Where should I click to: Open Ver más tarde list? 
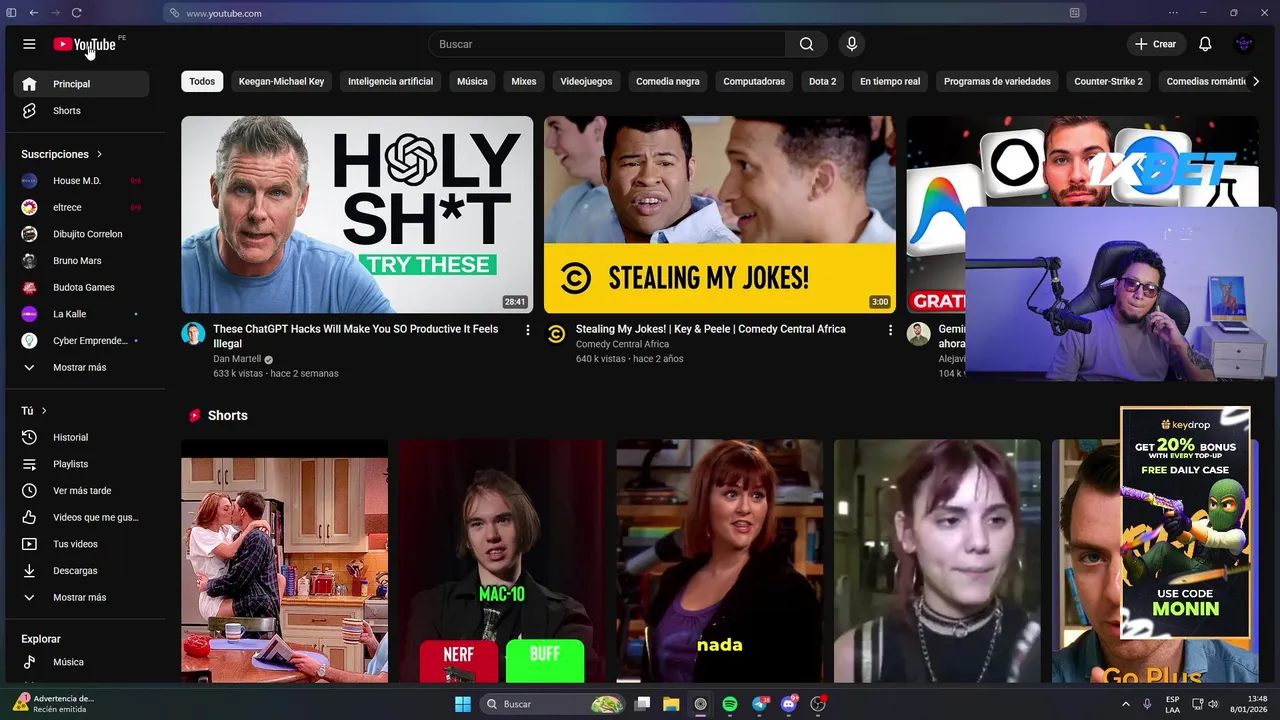pos(82,491)
